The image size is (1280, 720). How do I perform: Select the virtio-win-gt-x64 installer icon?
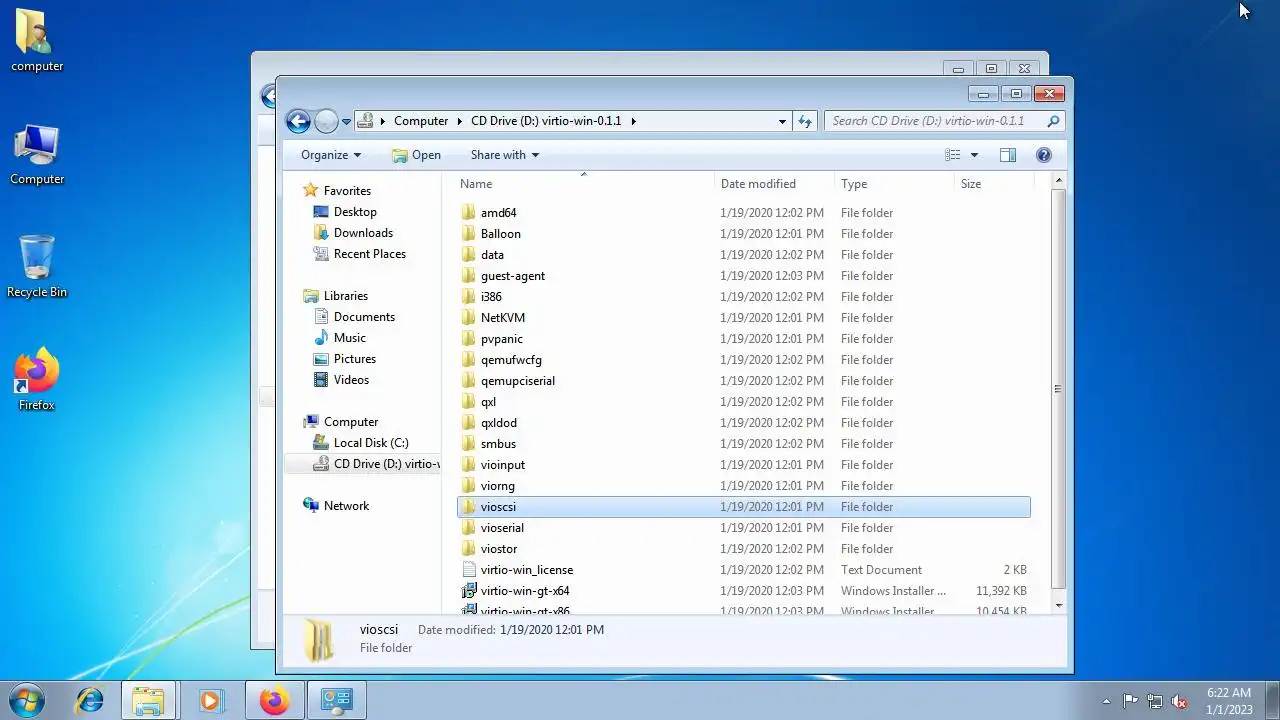(x=469, y=591)
